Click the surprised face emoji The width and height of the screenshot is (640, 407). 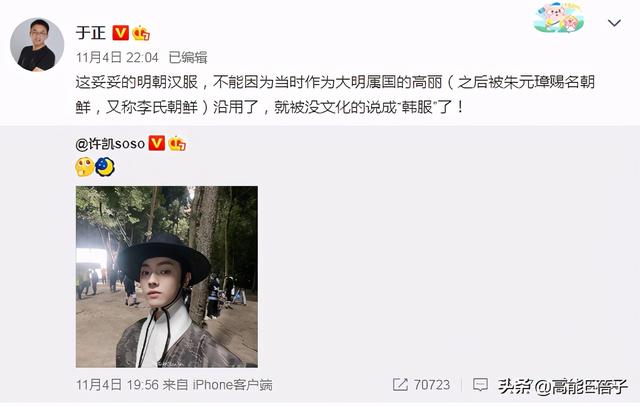(x=84, y=167)
